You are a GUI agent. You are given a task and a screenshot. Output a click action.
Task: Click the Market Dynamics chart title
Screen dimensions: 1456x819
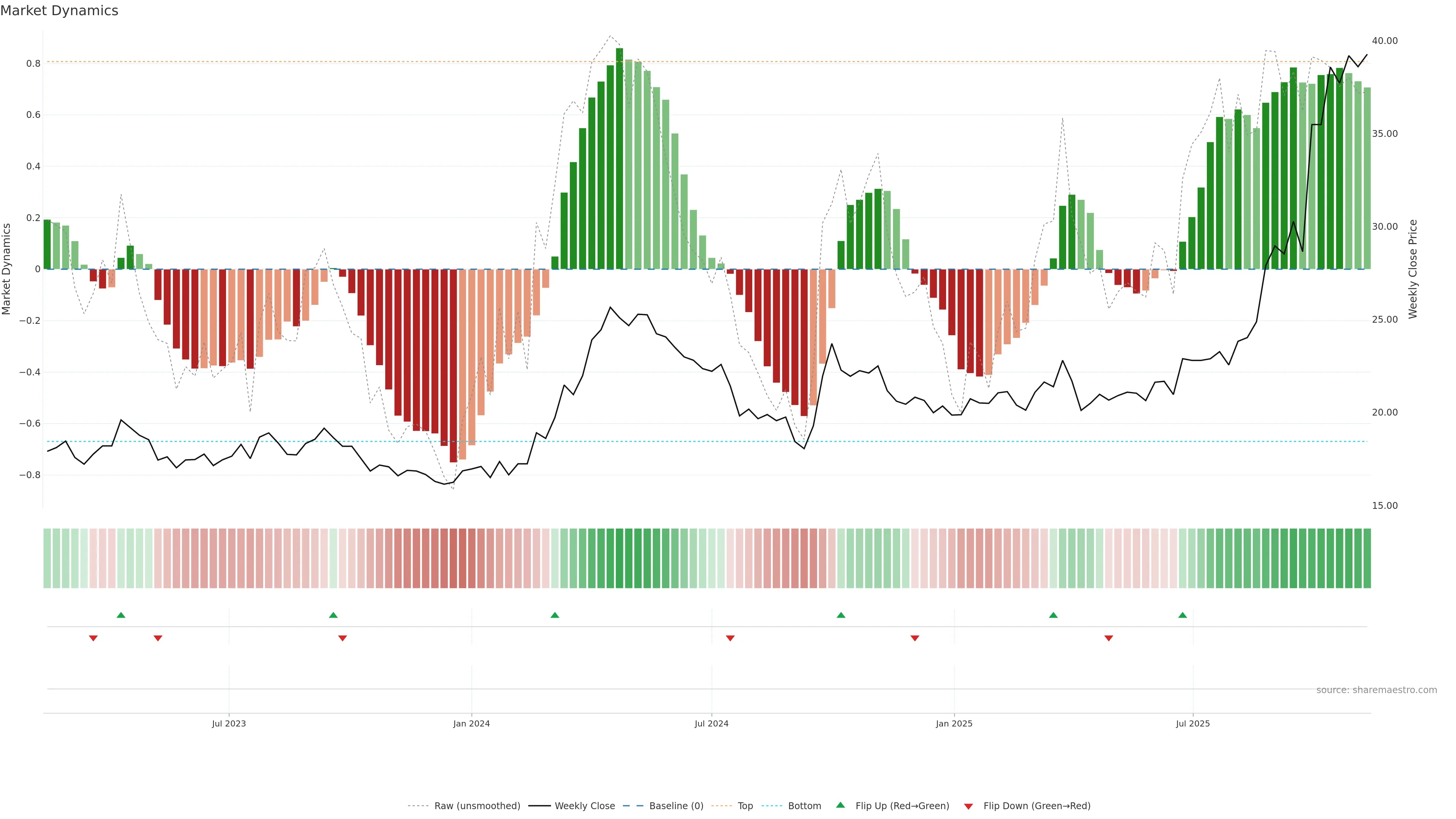pos(60,11)
